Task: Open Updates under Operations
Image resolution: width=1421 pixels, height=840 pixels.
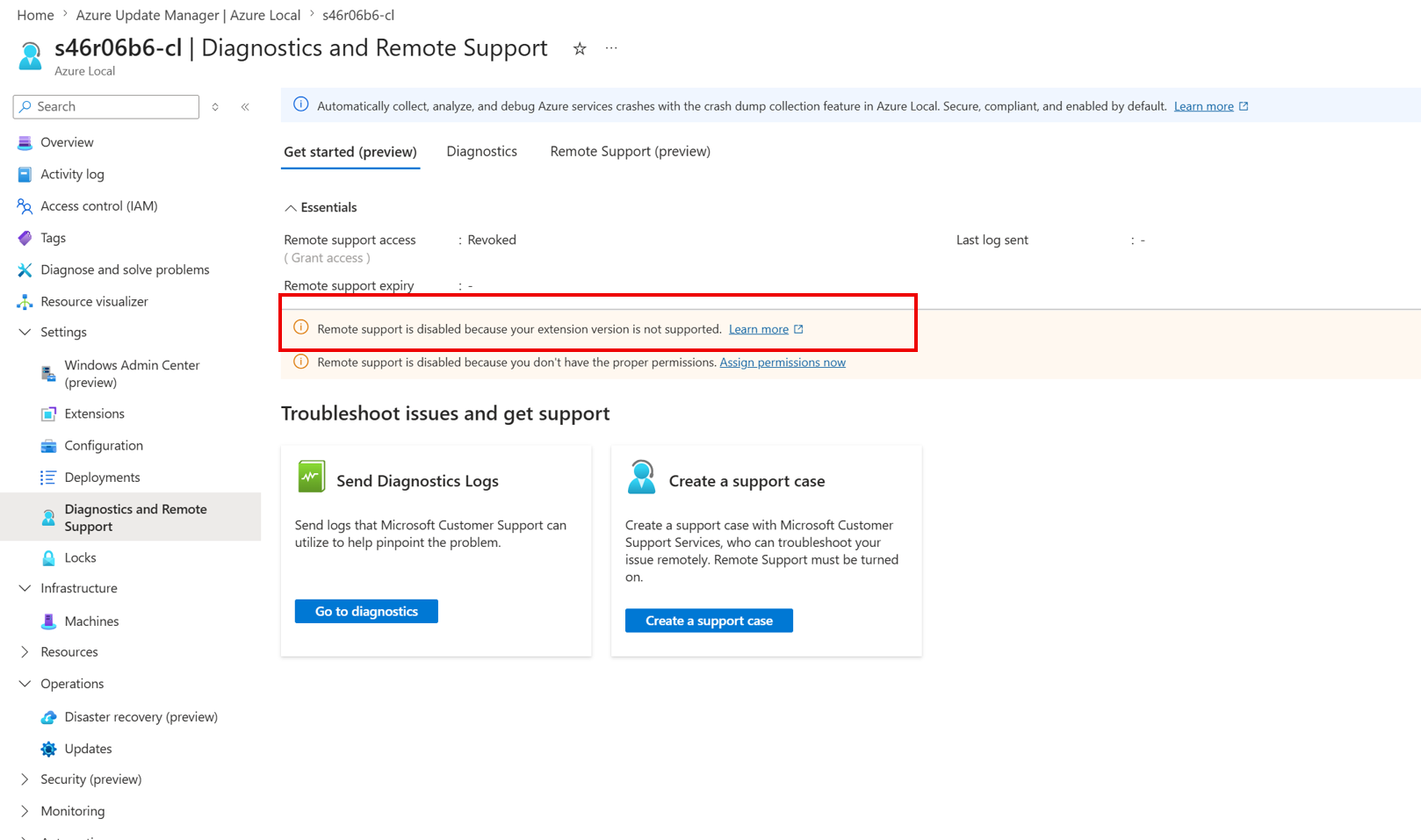Action: [x=88, y=748]
